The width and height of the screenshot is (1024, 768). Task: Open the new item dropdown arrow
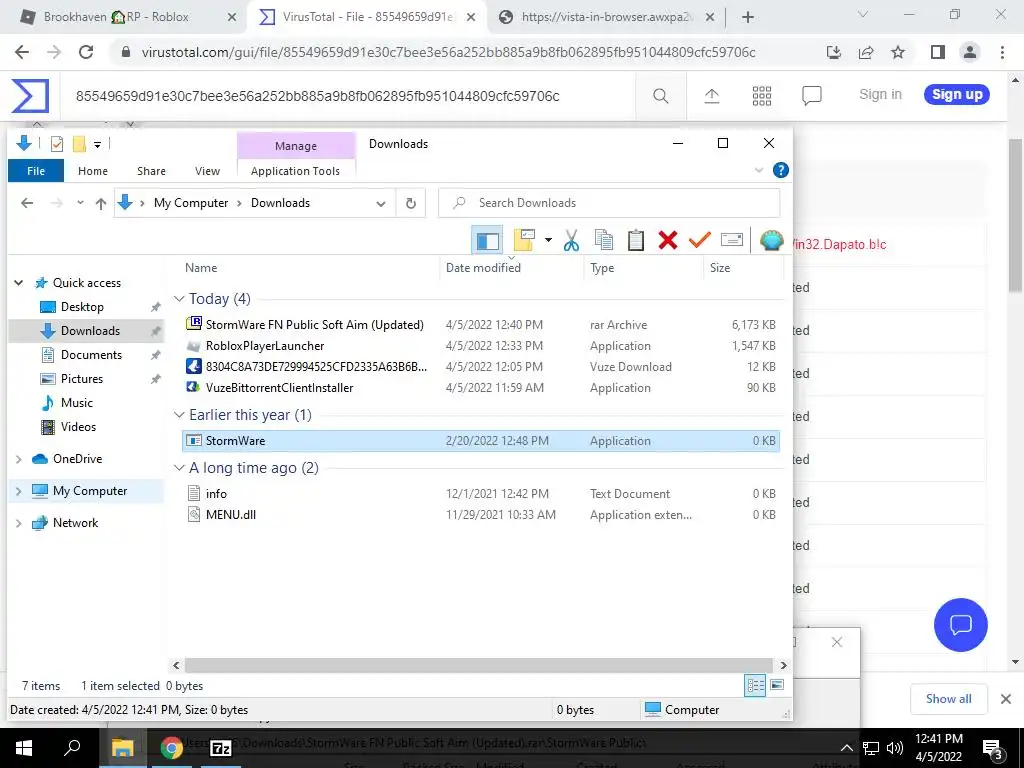click(549, 240)
